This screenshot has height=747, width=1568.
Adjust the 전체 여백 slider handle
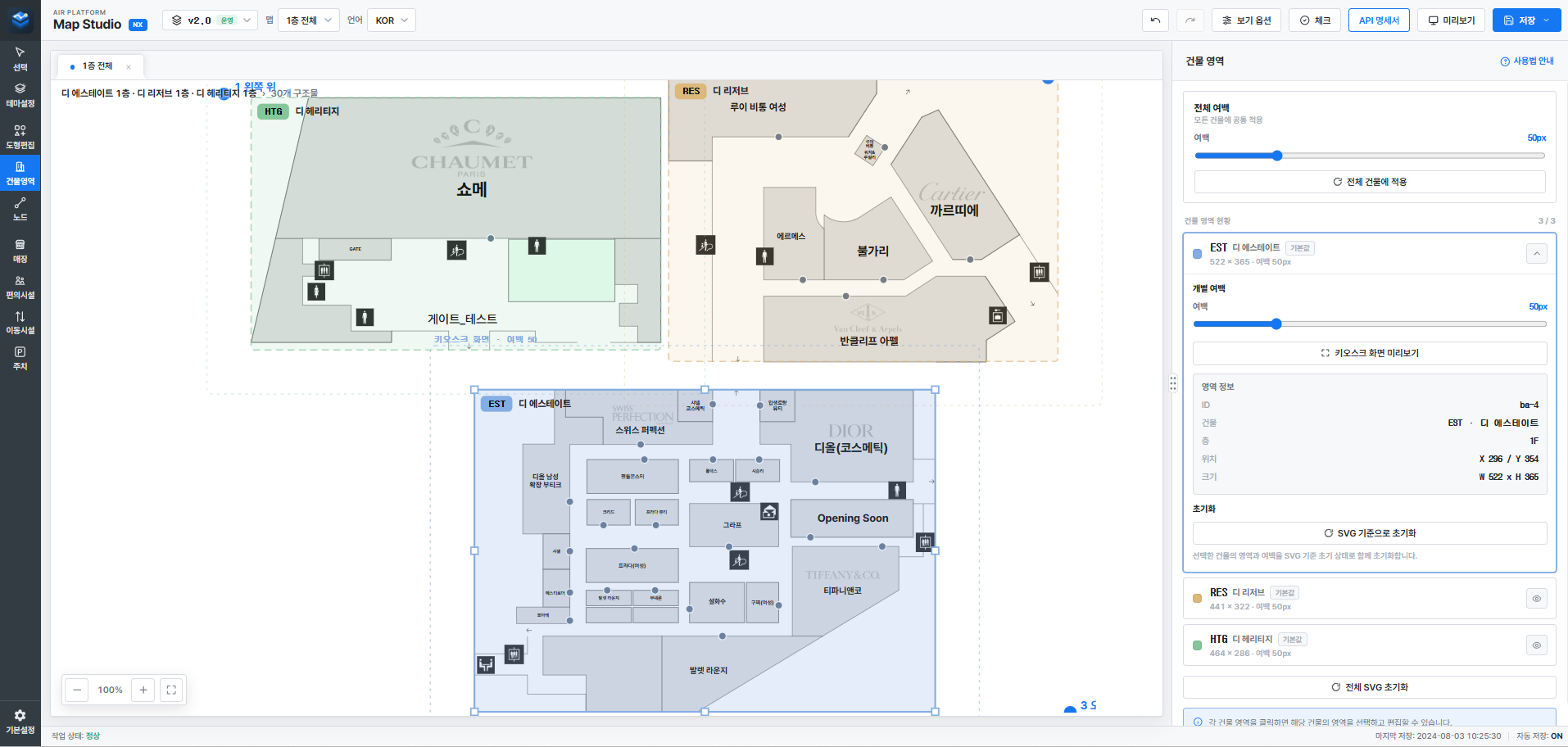[x=1277, y=156]
